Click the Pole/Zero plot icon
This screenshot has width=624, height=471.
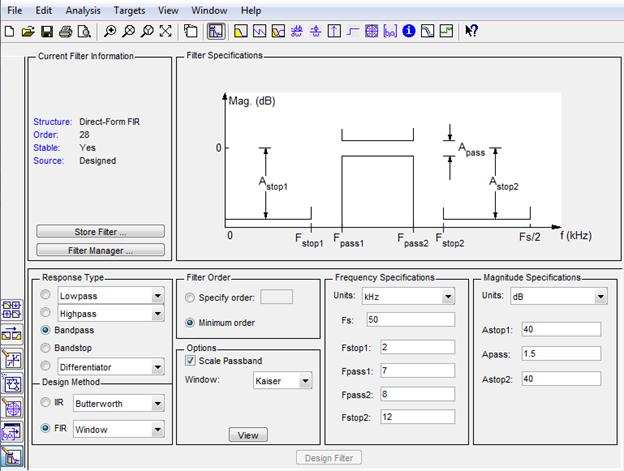(371, 31)
